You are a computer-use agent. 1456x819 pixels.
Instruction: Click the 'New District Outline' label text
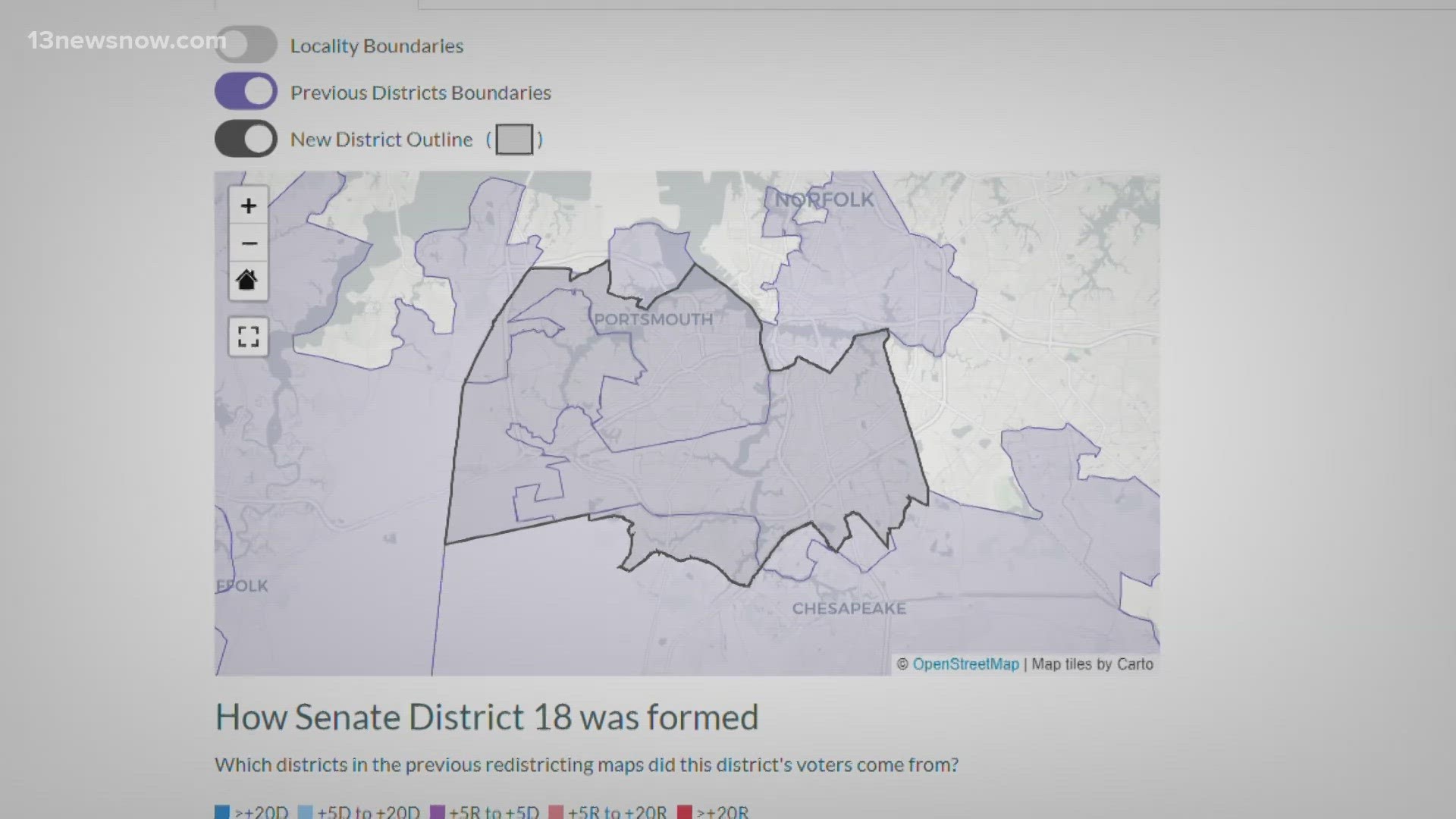(381, 140)
